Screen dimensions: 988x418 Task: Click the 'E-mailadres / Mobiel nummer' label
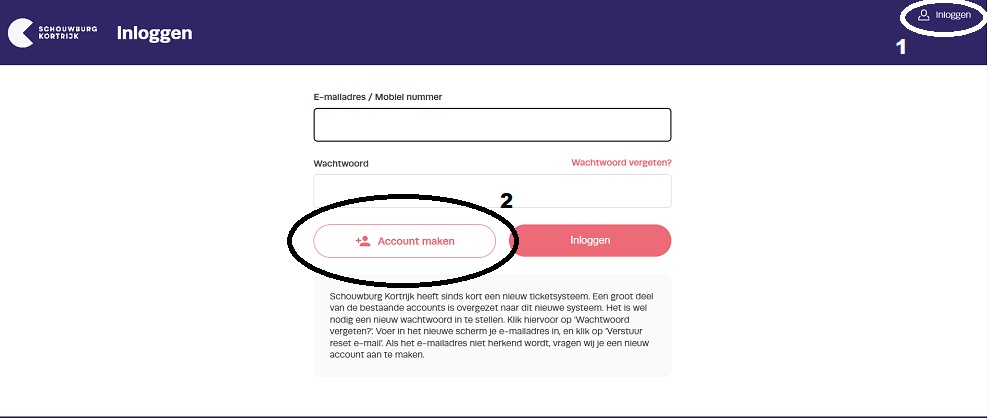point(377,97)
